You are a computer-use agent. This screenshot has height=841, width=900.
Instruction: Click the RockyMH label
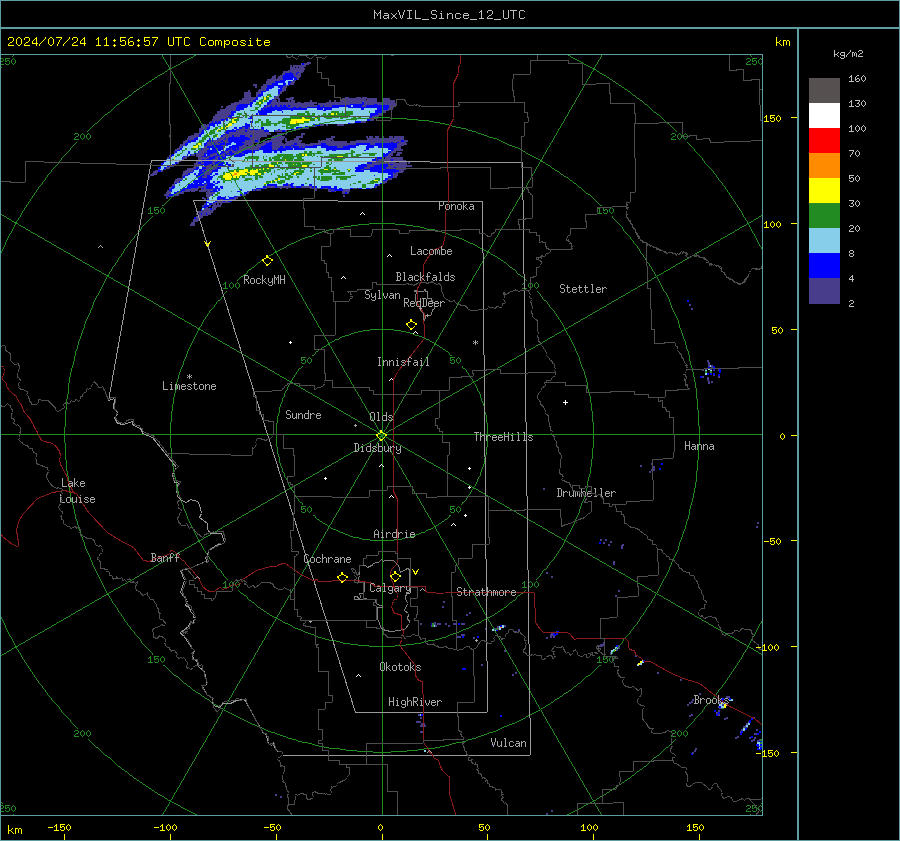tap(264, 280)
